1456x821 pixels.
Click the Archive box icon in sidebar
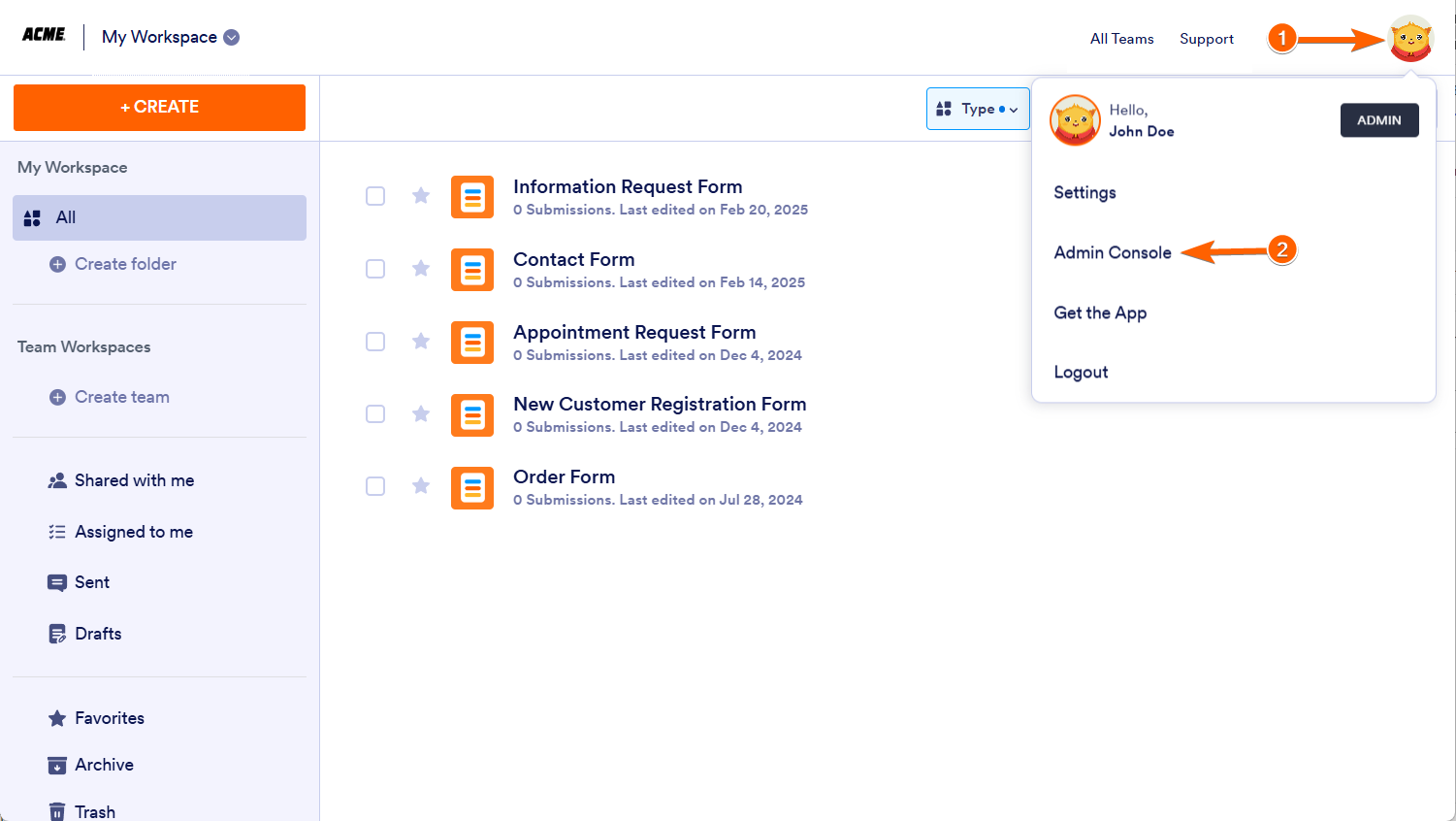(x=57, y=765)
